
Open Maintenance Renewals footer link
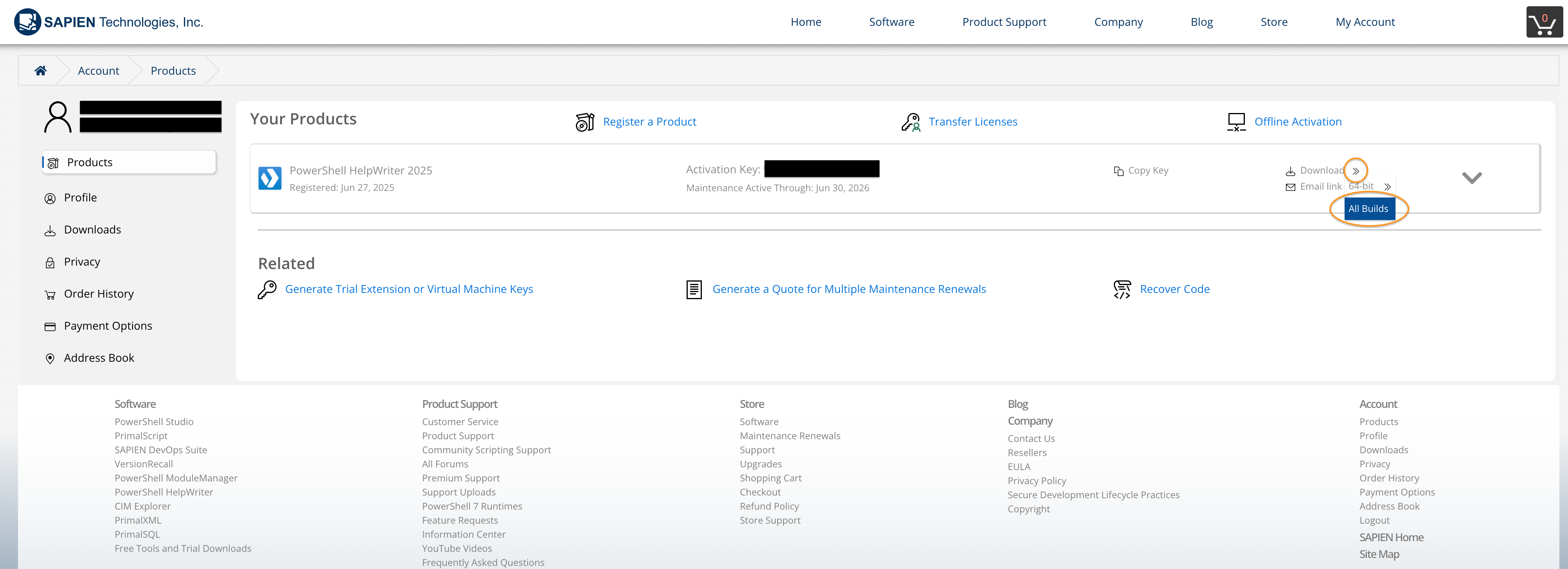coord(790,436)
